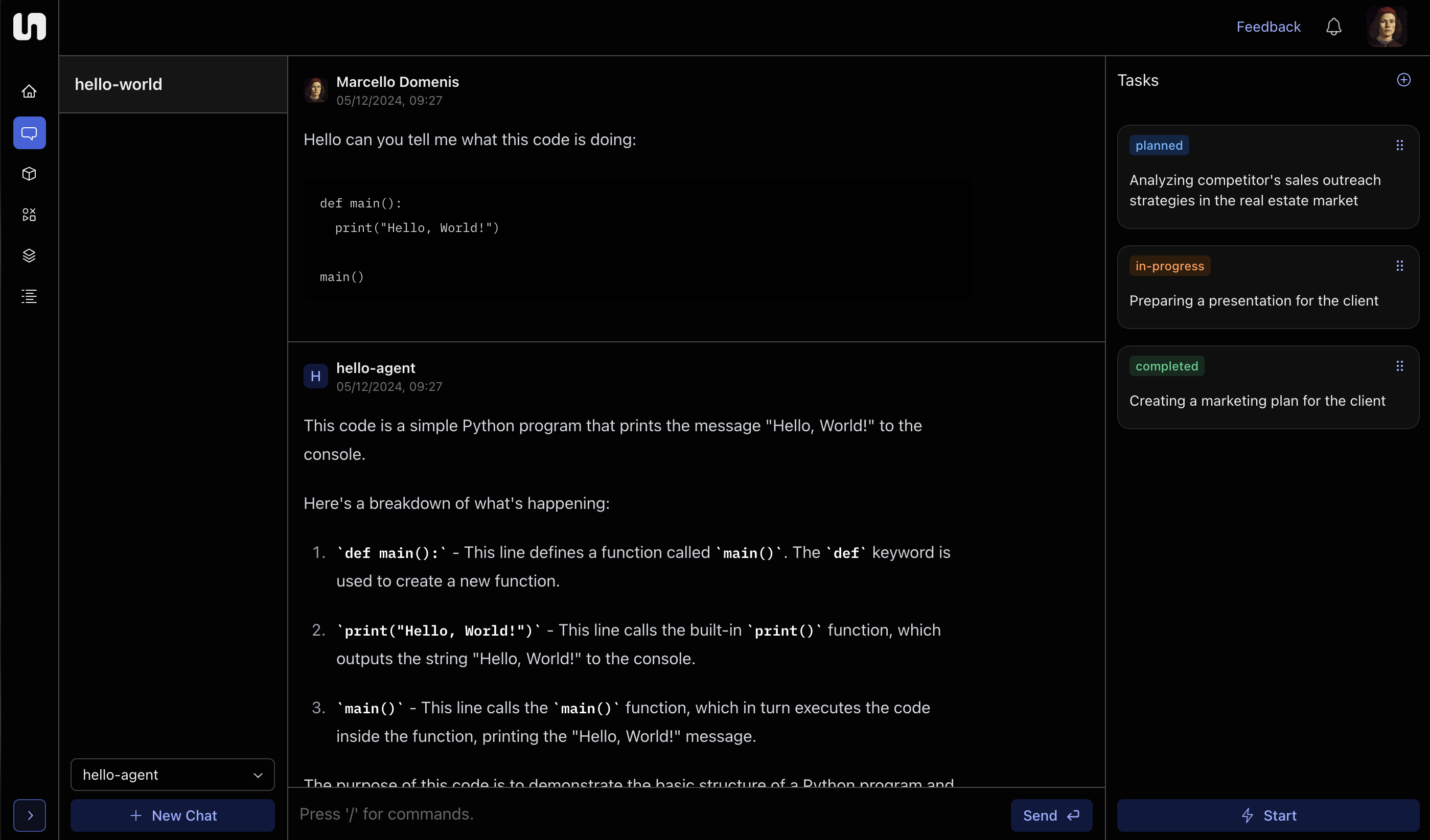
Task: Open options menu for in-progress task
Action: [1399, 266]
